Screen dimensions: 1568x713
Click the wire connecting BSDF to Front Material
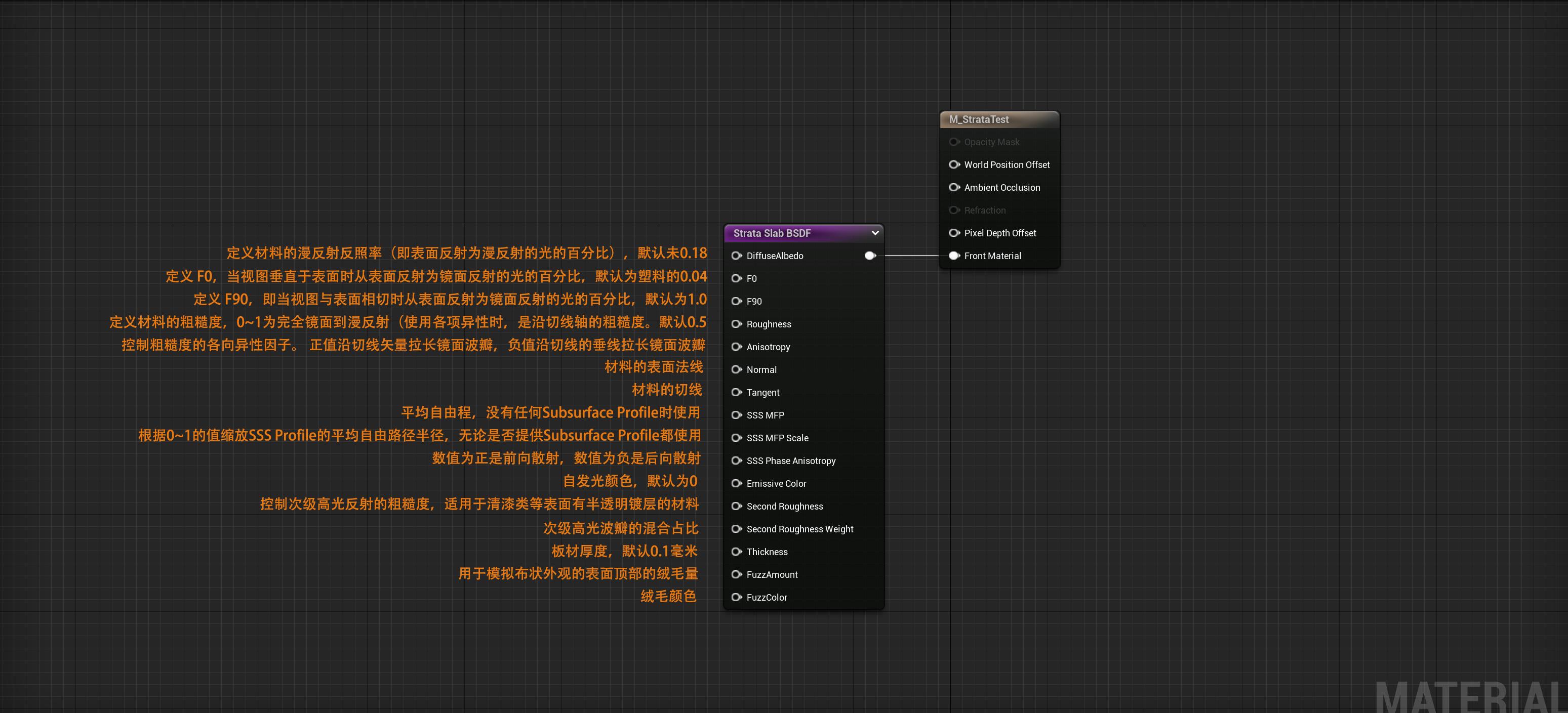[x=912, y=256]
